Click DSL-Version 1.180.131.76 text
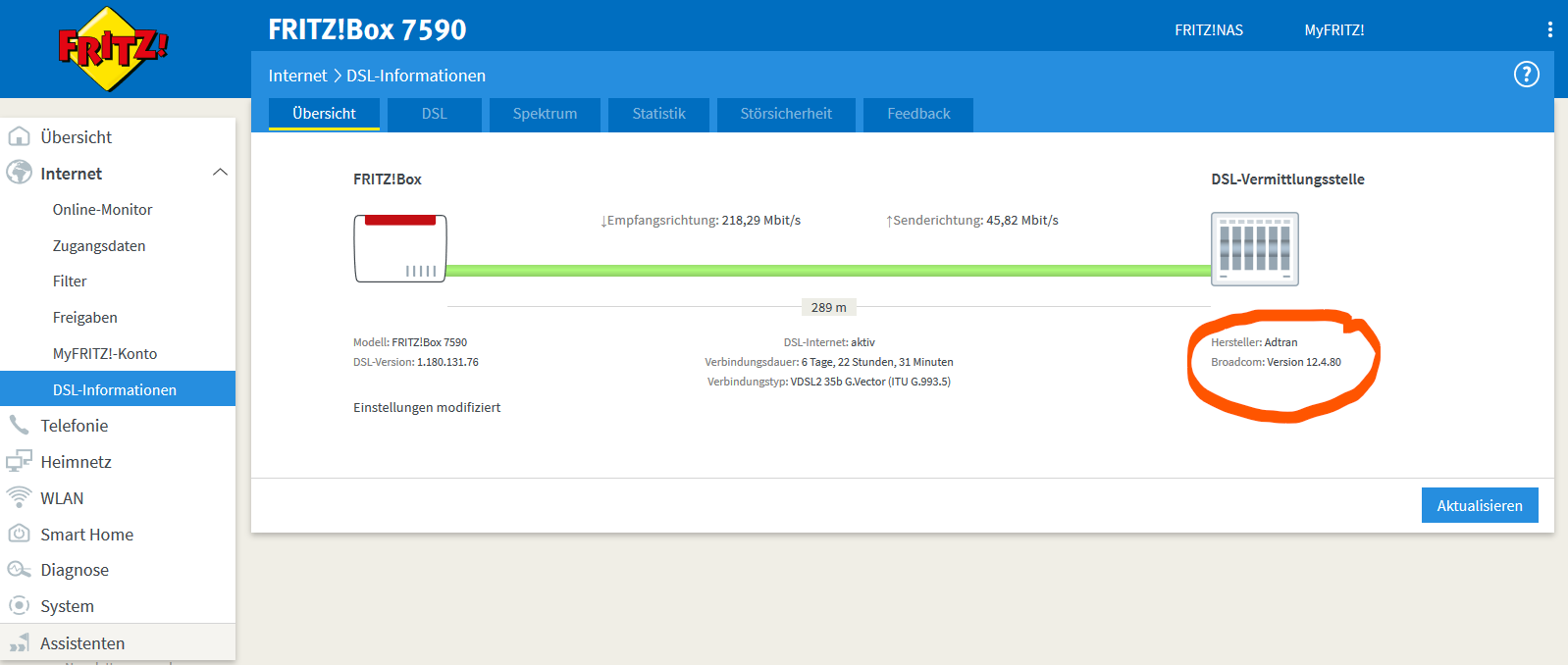 pyautogui.click(x=416, y=362)
